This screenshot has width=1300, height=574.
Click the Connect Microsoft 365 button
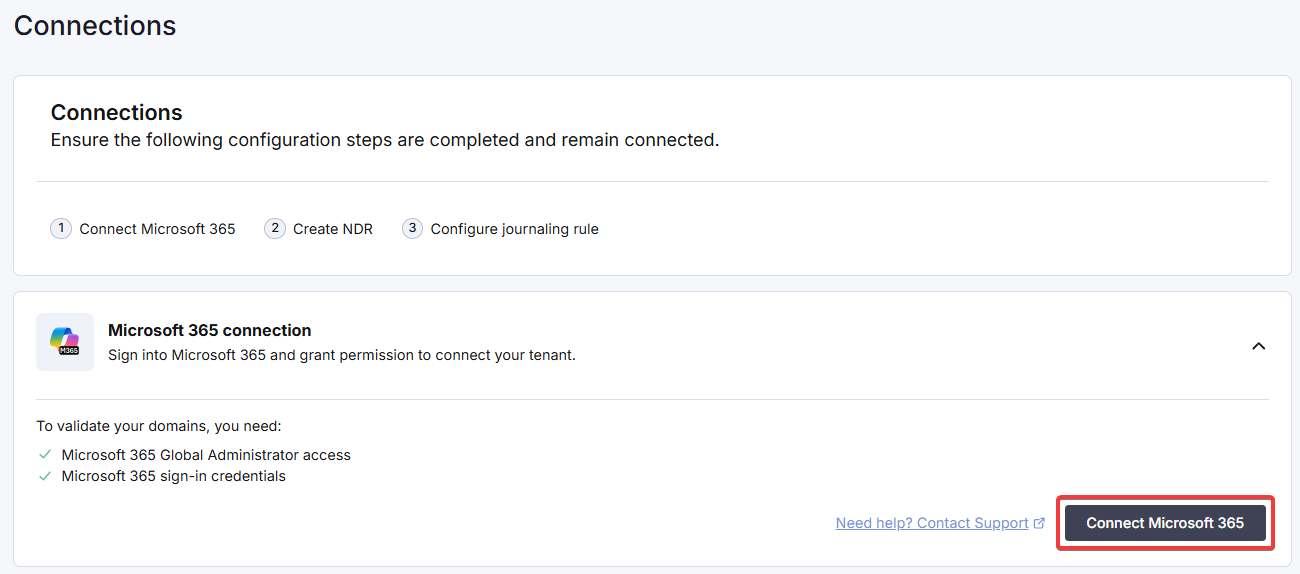1165,523
